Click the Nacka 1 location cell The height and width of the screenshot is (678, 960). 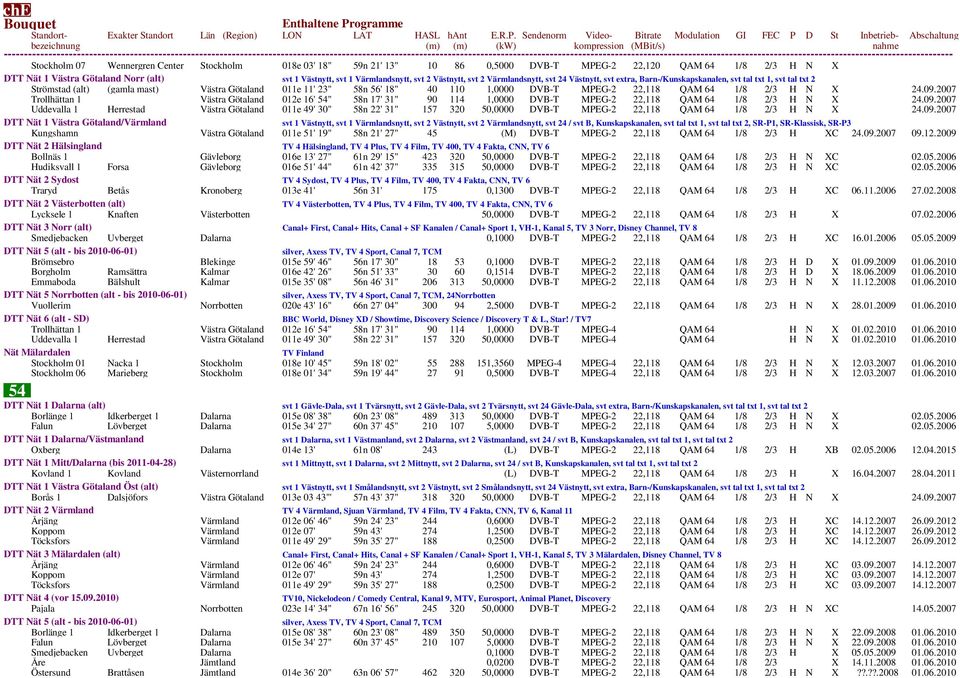point(123,363)
